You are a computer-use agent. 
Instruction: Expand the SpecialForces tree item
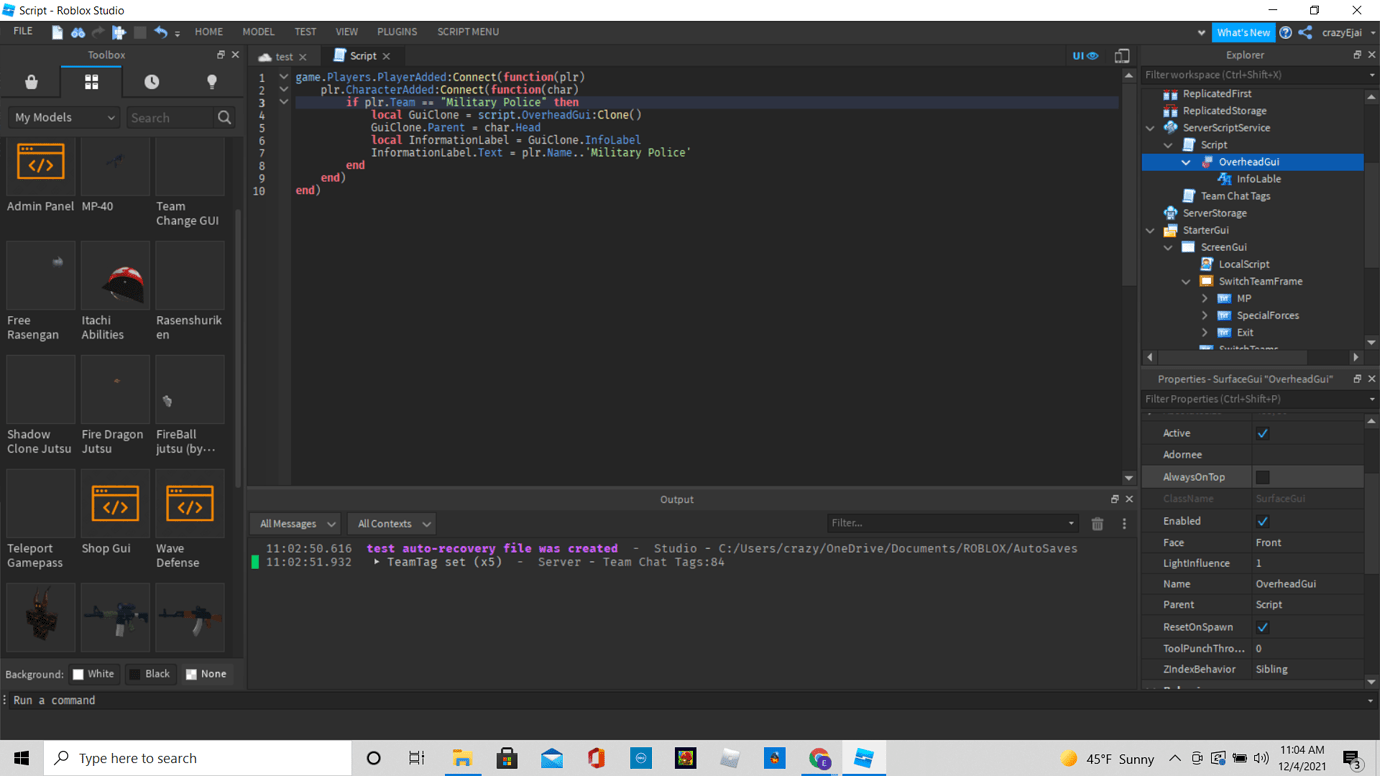[x=1205, y=315]
